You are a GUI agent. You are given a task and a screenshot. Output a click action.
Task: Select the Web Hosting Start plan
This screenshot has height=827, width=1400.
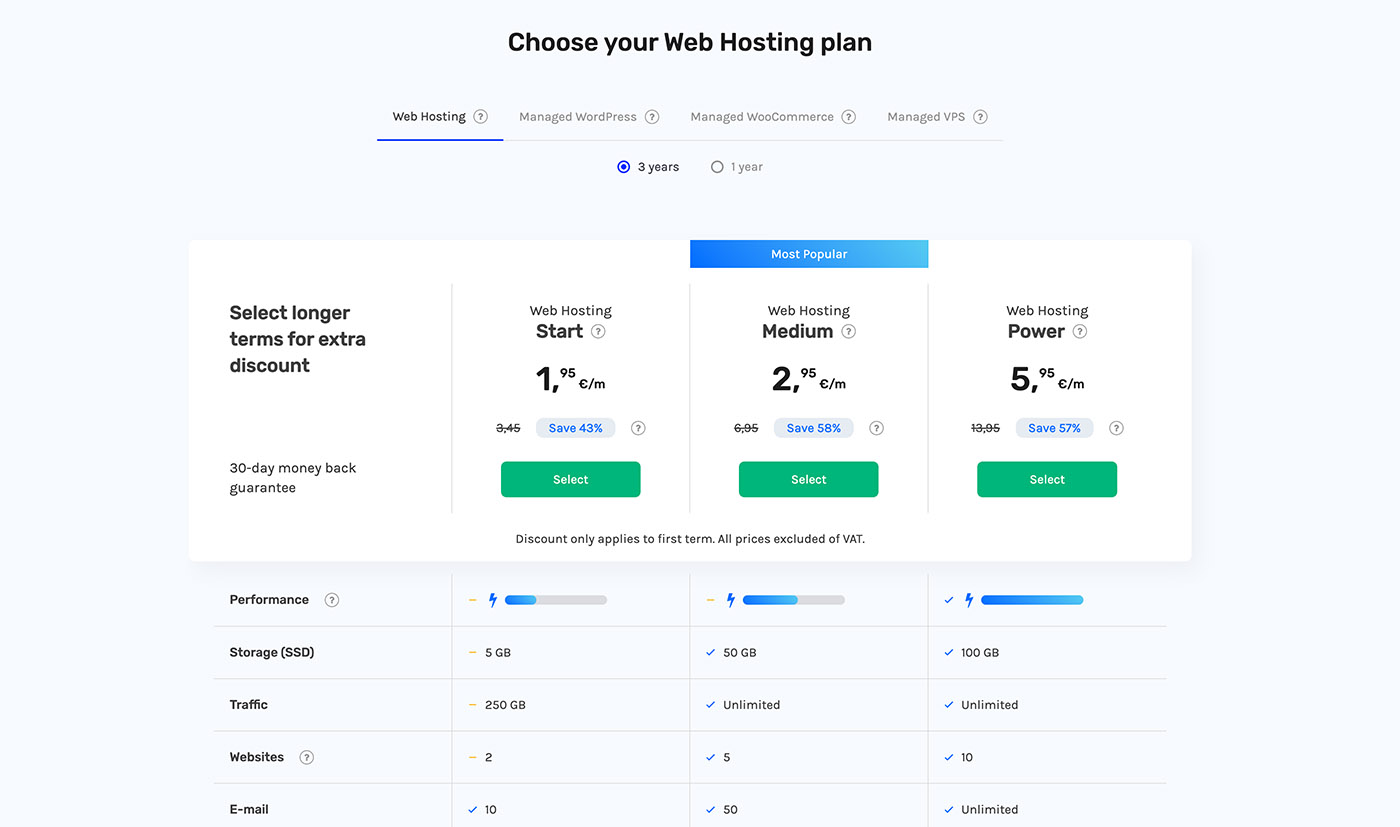pyautogui.click(x=570, y=480)
